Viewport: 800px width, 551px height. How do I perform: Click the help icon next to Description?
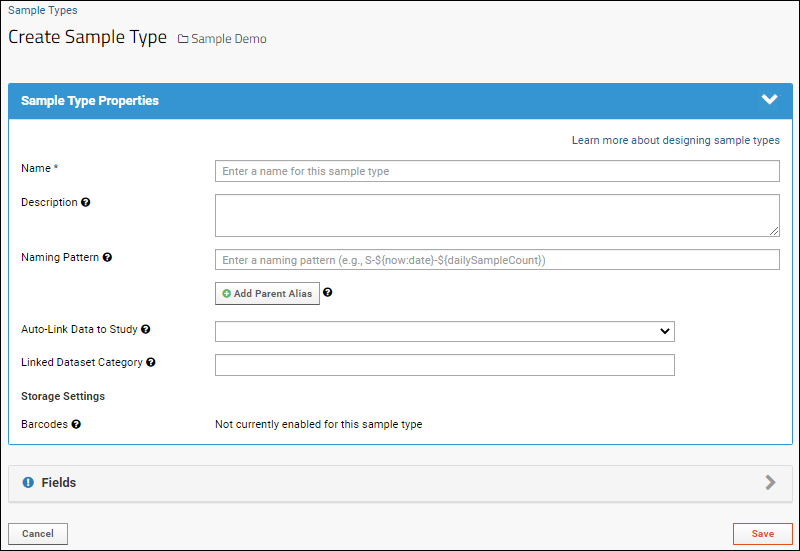pyautogui.click(x=86, y=203)
